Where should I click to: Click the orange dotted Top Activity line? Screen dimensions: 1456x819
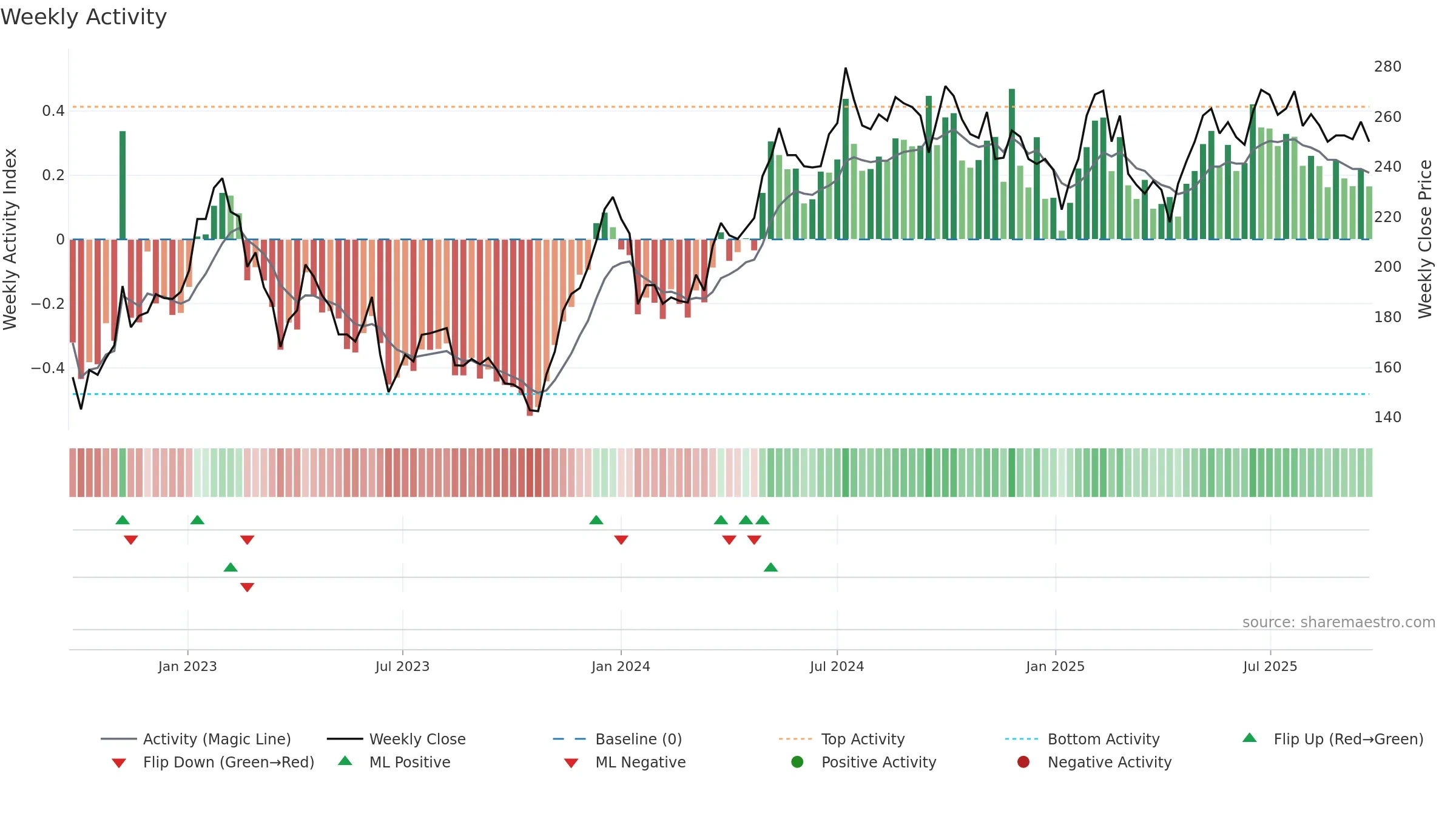coord(721,107)
